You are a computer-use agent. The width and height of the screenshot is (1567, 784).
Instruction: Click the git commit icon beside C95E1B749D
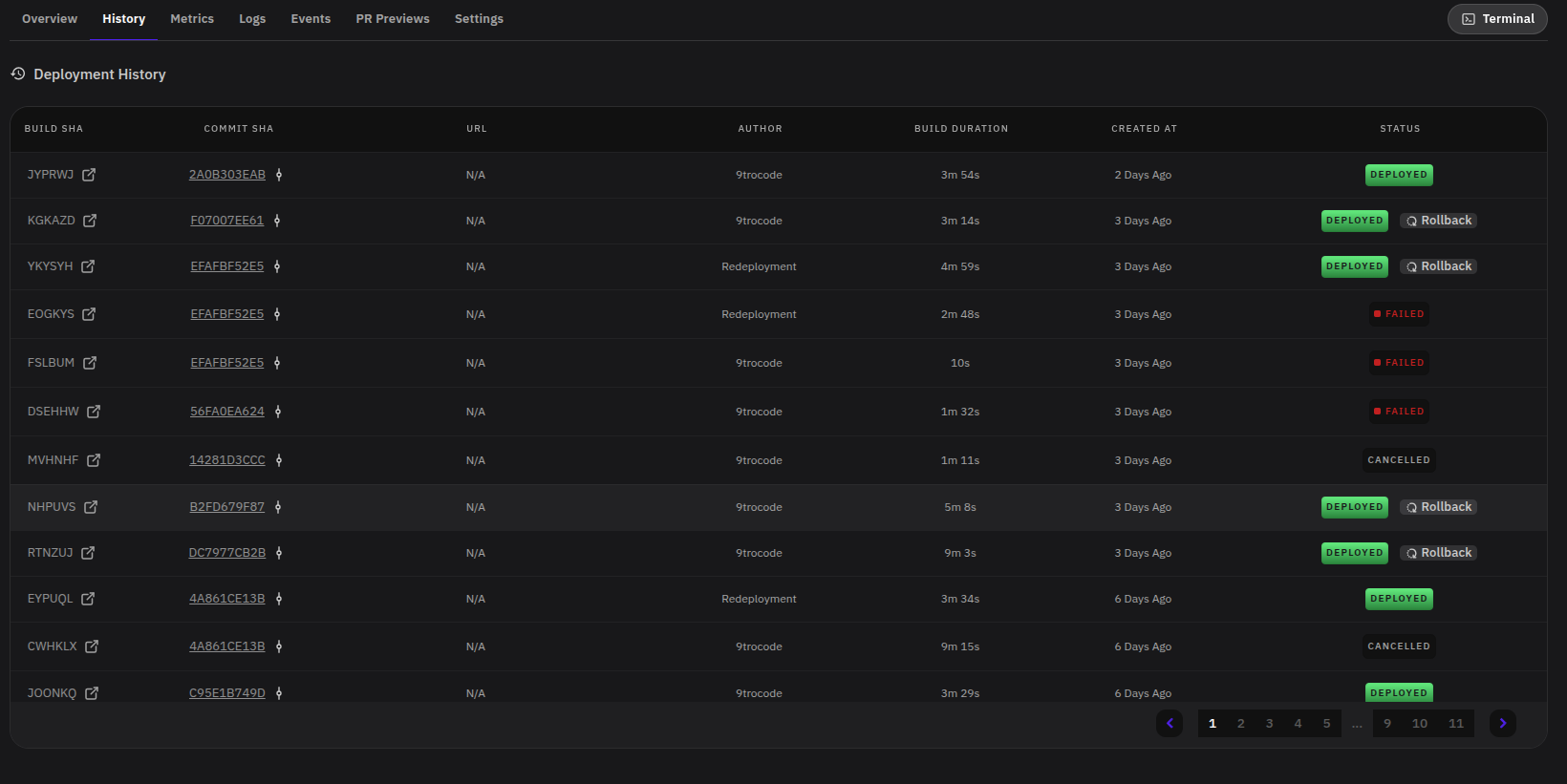[x=279, y=693]
